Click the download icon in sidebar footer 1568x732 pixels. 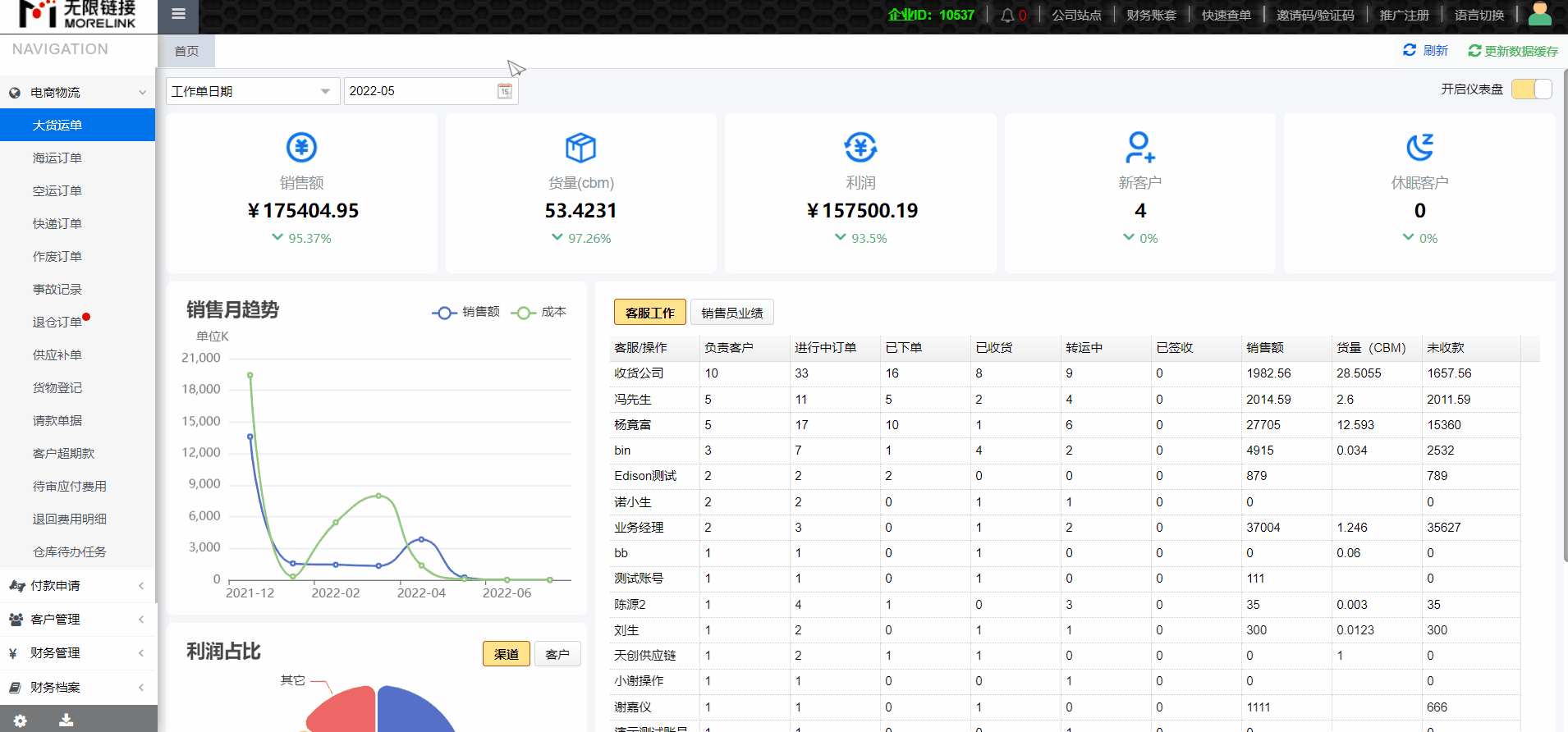point(66,720)
